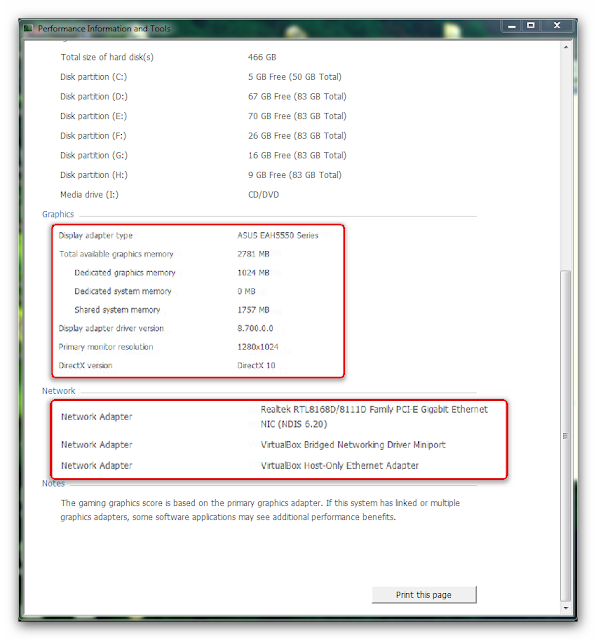Click the scrollbar up arrow

[x=566, y=47]
